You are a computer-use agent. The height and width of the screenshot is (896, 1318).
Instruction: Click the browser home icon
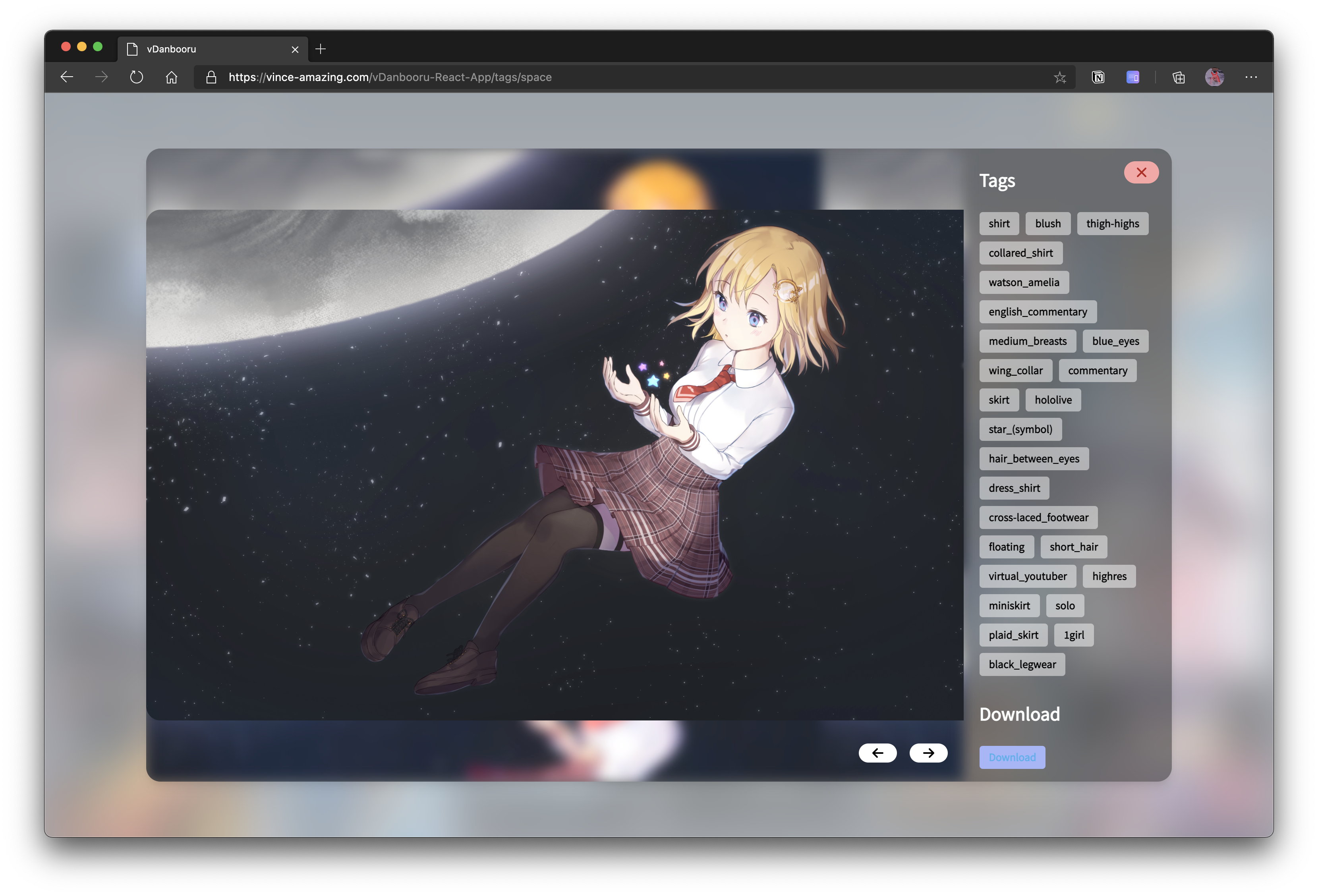[171, 77]
